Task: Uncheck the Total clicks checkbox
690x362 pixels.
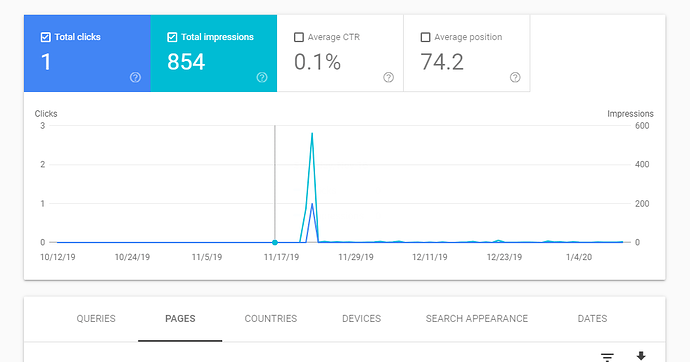Action: [45, 37]
